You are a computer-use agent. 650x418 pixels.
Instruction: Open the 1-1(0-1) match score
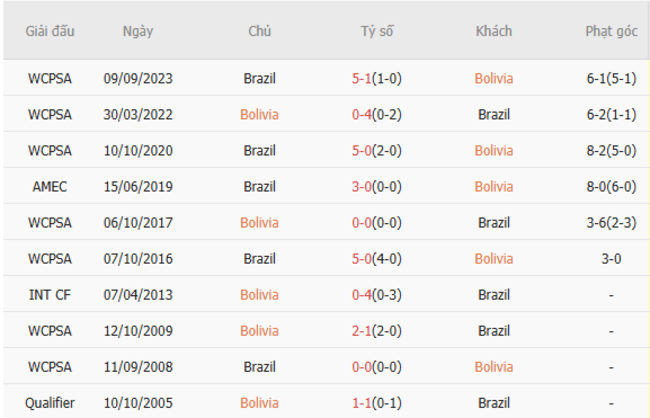point(377,403)
